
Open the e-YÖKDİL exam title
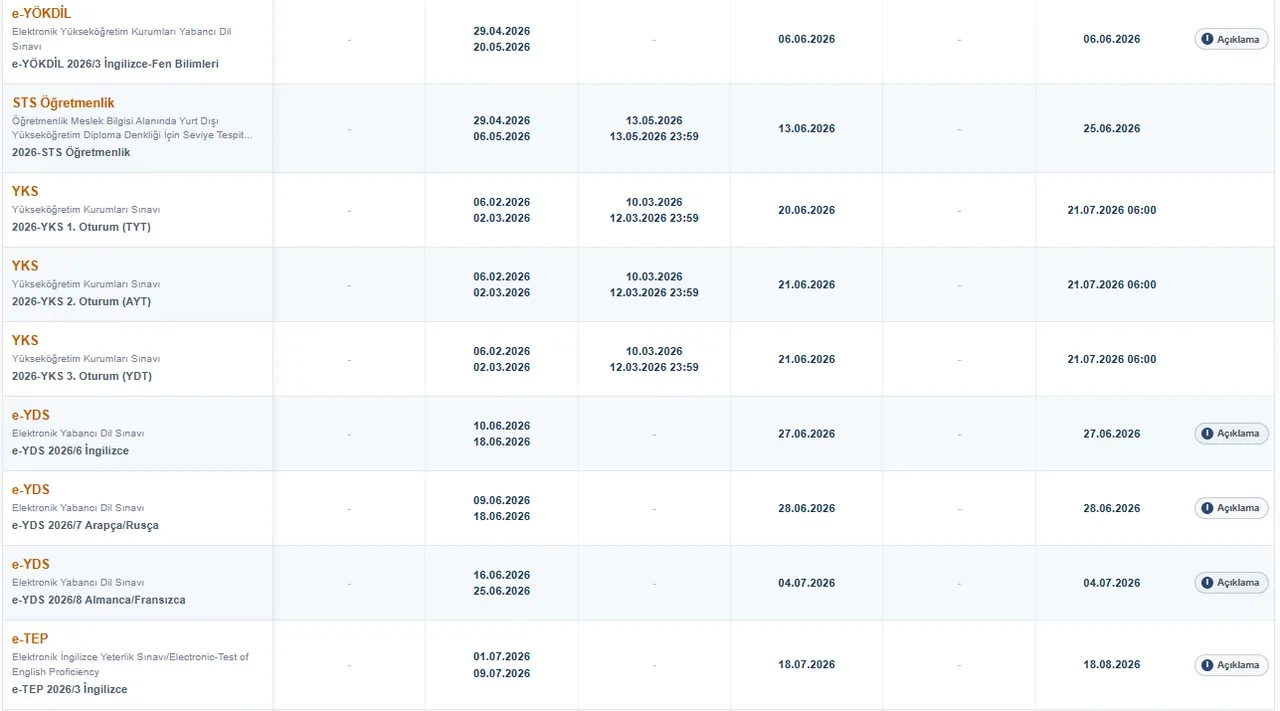(x=41, y=13)
